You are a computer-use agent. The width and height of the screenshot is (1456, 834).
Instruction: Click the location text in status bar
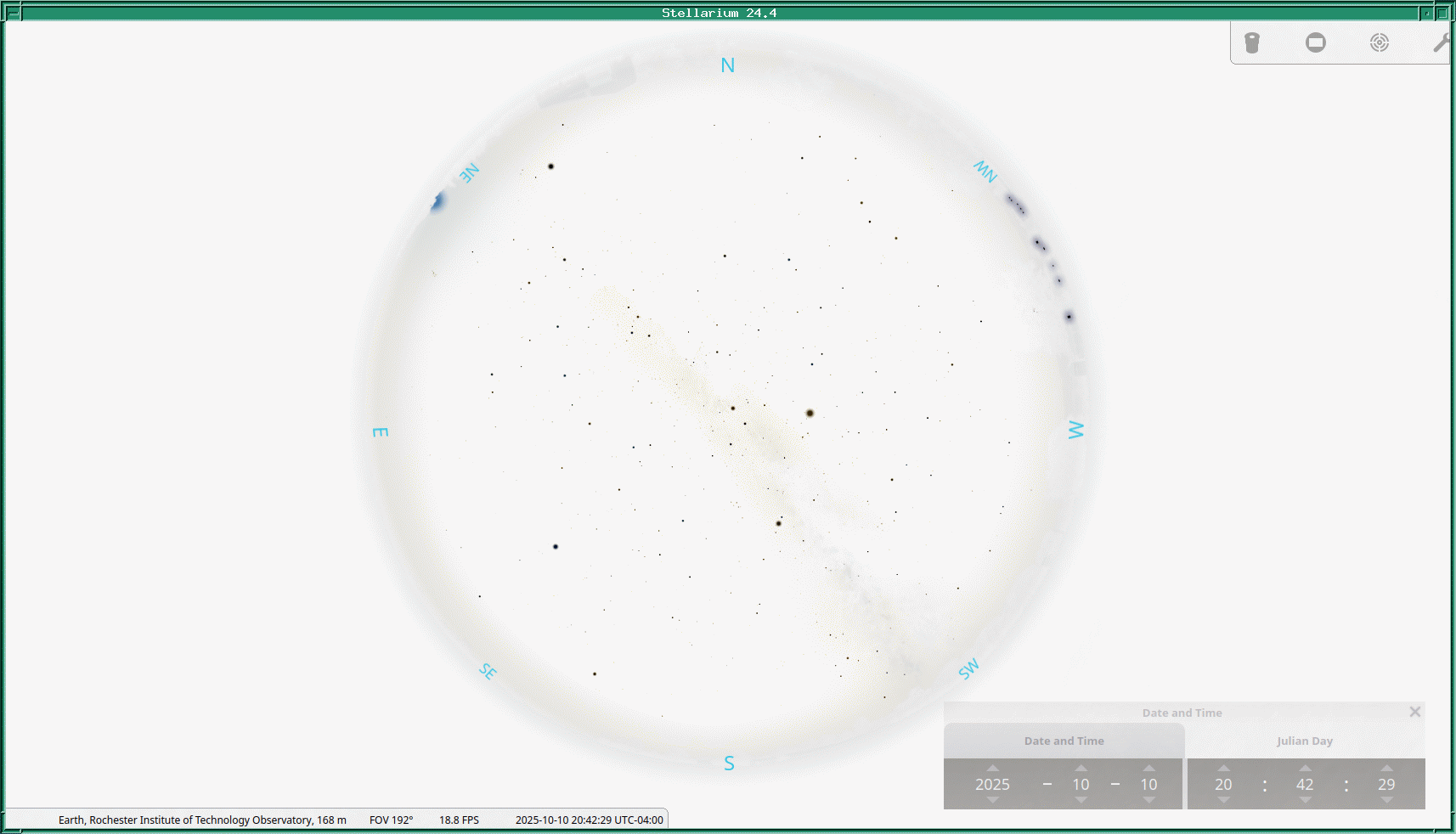[x=202, y=820]
